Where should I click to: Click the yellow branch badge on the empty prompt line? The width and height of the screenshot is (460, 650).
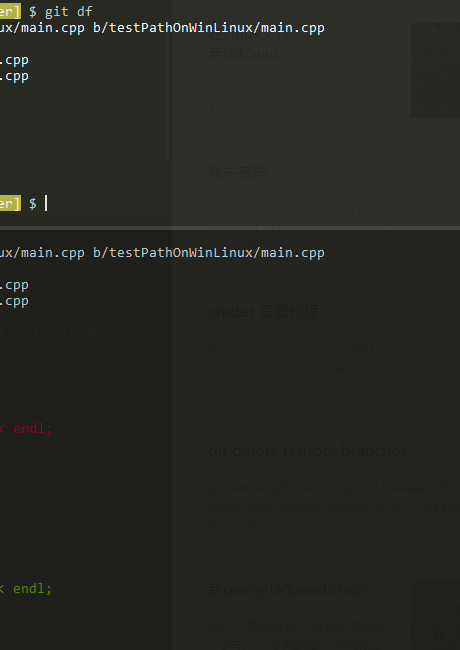coord(10,204)
